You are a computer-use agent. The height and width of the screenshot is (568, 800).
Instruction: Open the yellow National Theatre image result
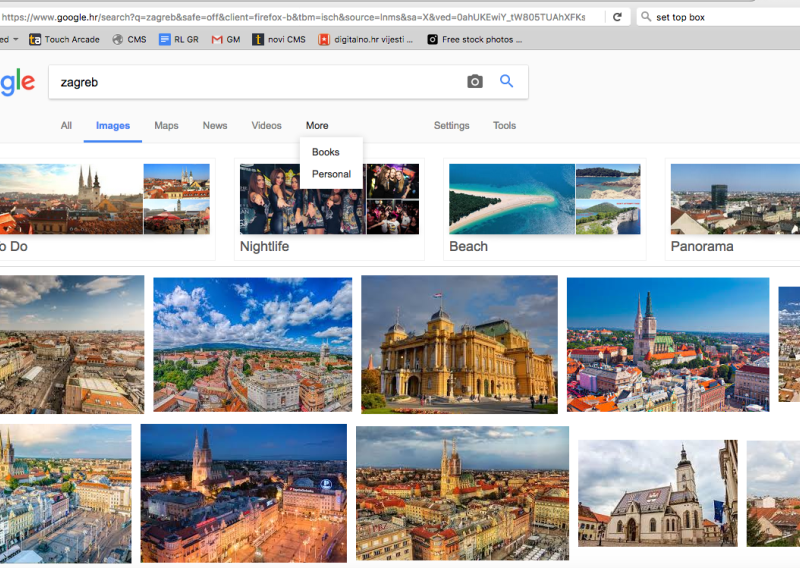(459, 344)
